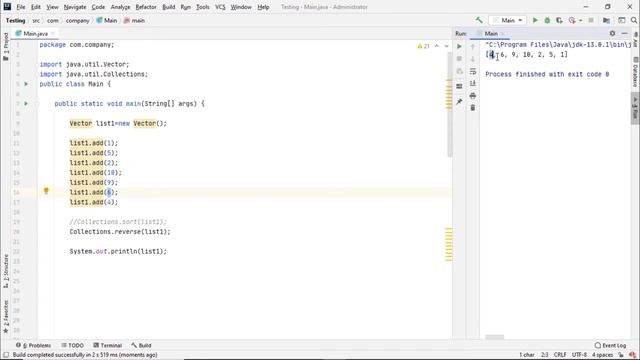Change CRLF line separator

[560, 355]
